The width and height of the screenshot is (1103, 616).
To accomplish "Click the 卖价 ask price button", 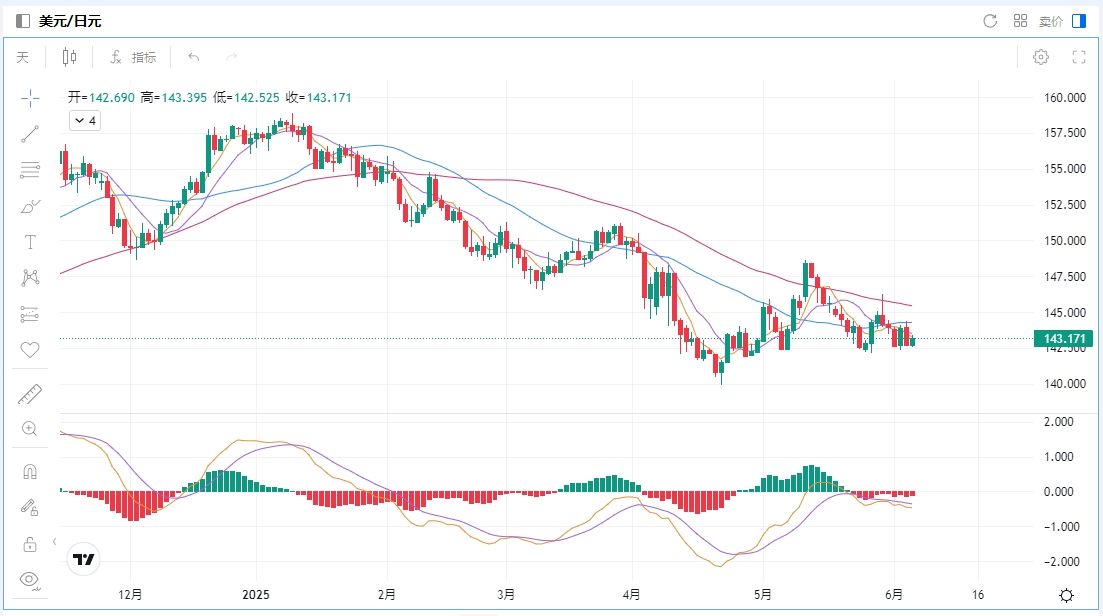I will coord(1050,21).
